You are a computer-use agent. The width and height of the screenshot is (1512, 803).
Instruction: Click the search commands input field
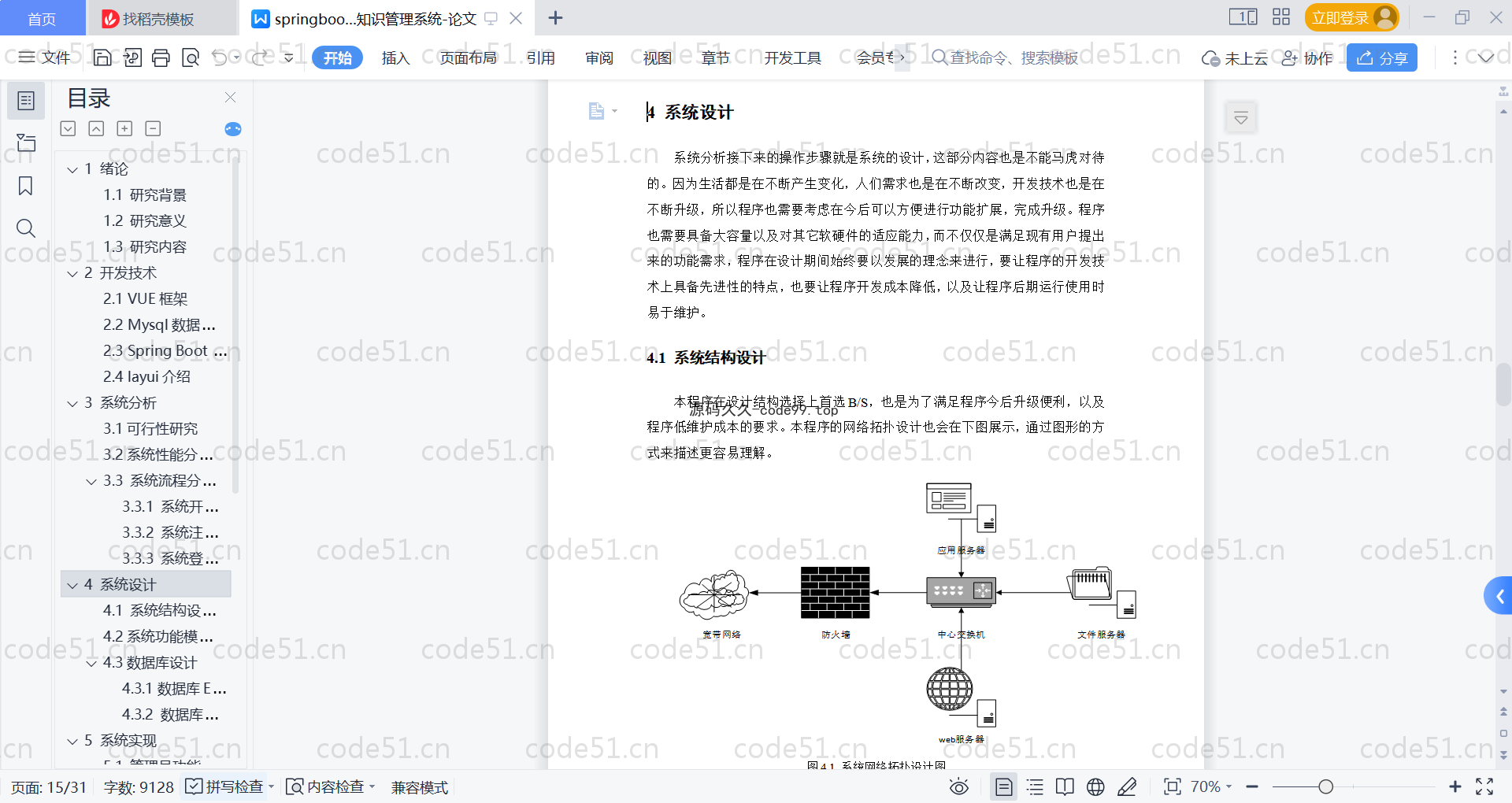click(x=1005, y=57)
